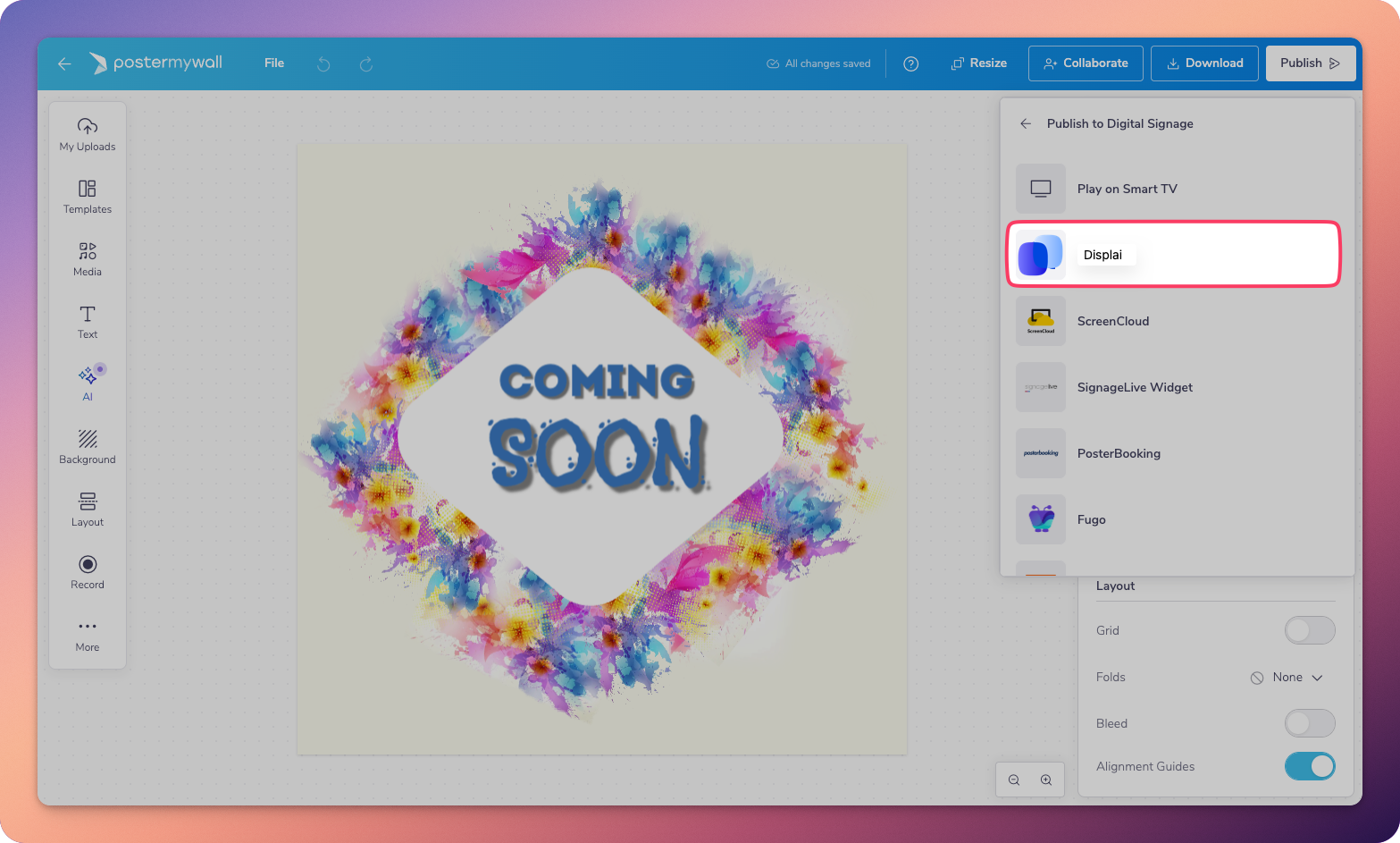The image size is (1400, 843).
Task: Open the Layout sidebar tool
Action: point(88,510)
